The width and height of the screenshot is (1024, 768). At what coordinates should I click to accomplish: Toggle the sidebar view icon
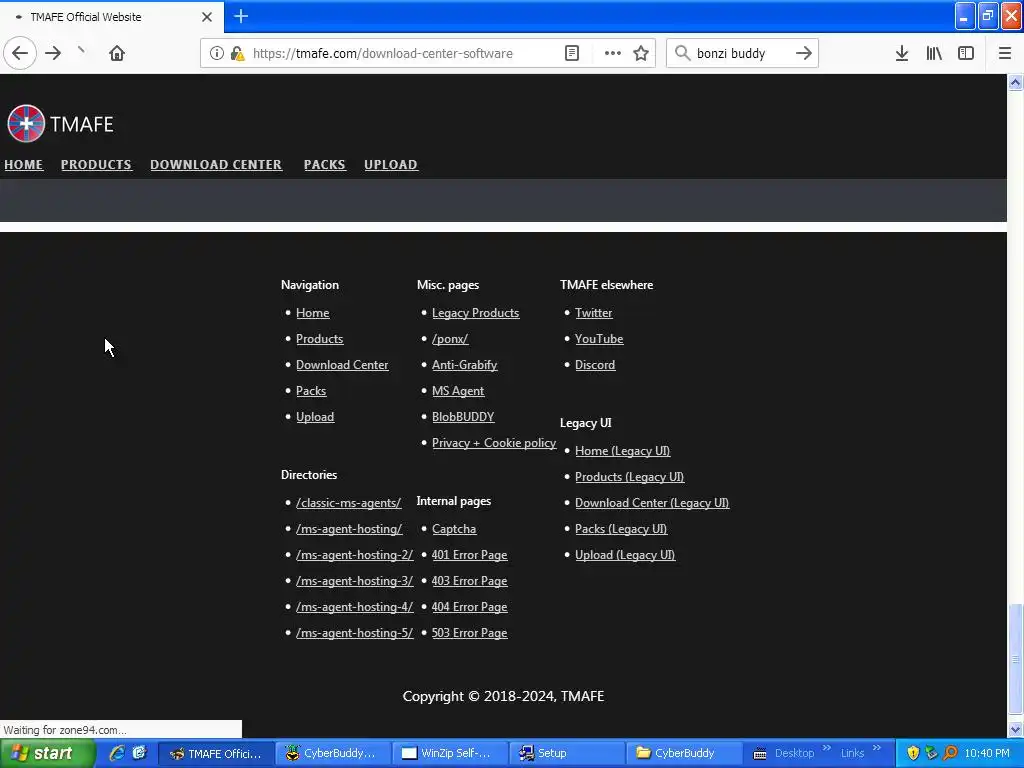click(966, 54)
